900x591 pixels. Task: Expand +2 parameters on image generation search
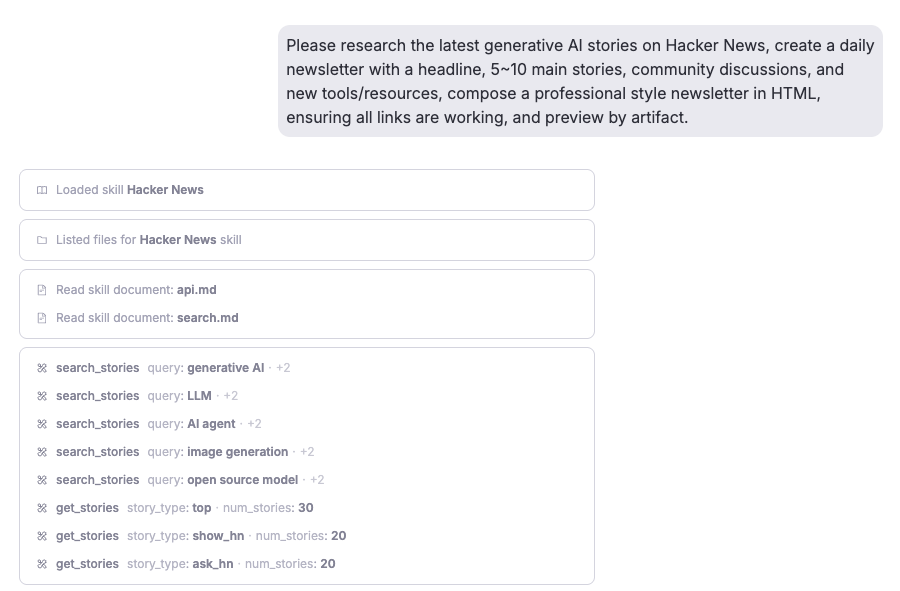pos(307,452)
